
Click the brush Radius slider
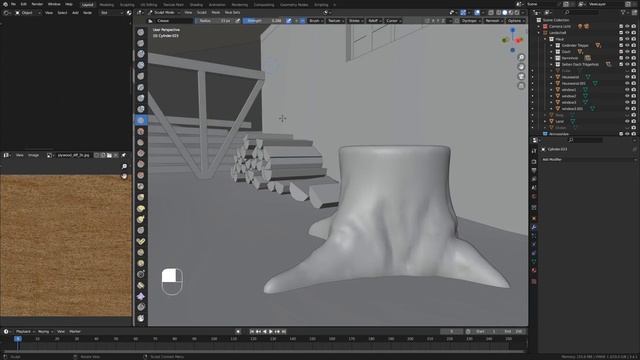pyautogui.click(x=214, y=21)
